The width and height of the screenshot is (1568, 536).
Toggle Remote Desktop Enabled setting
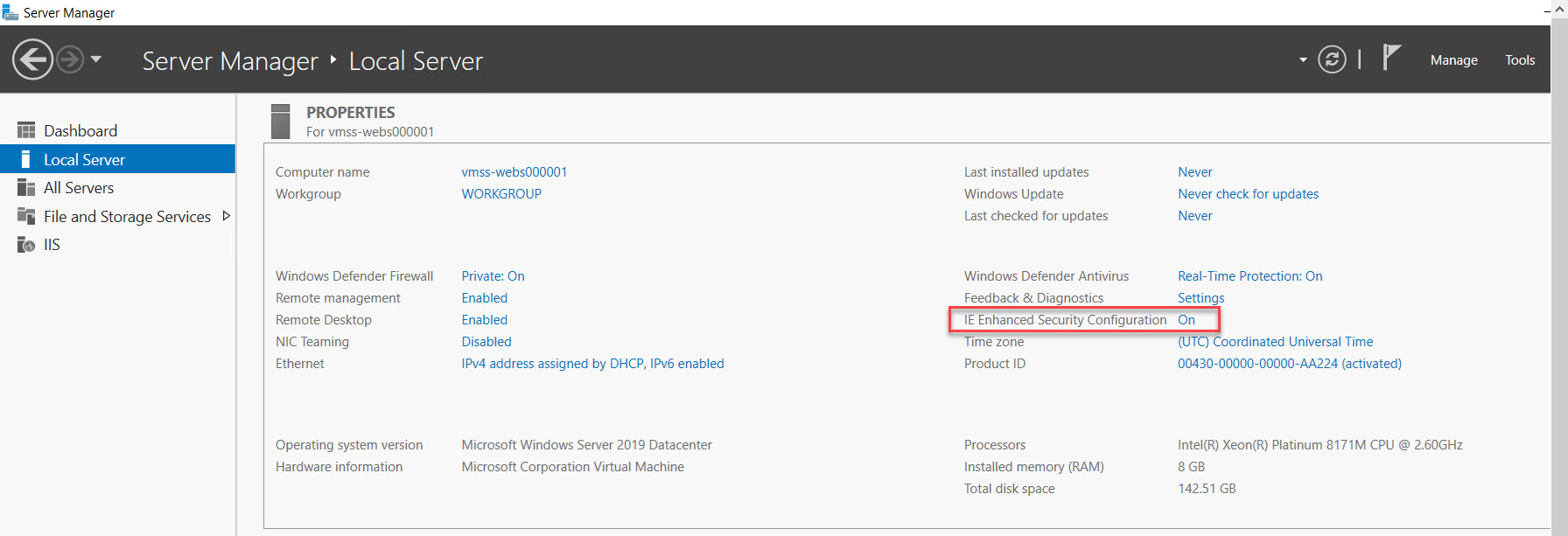[484, 320]
